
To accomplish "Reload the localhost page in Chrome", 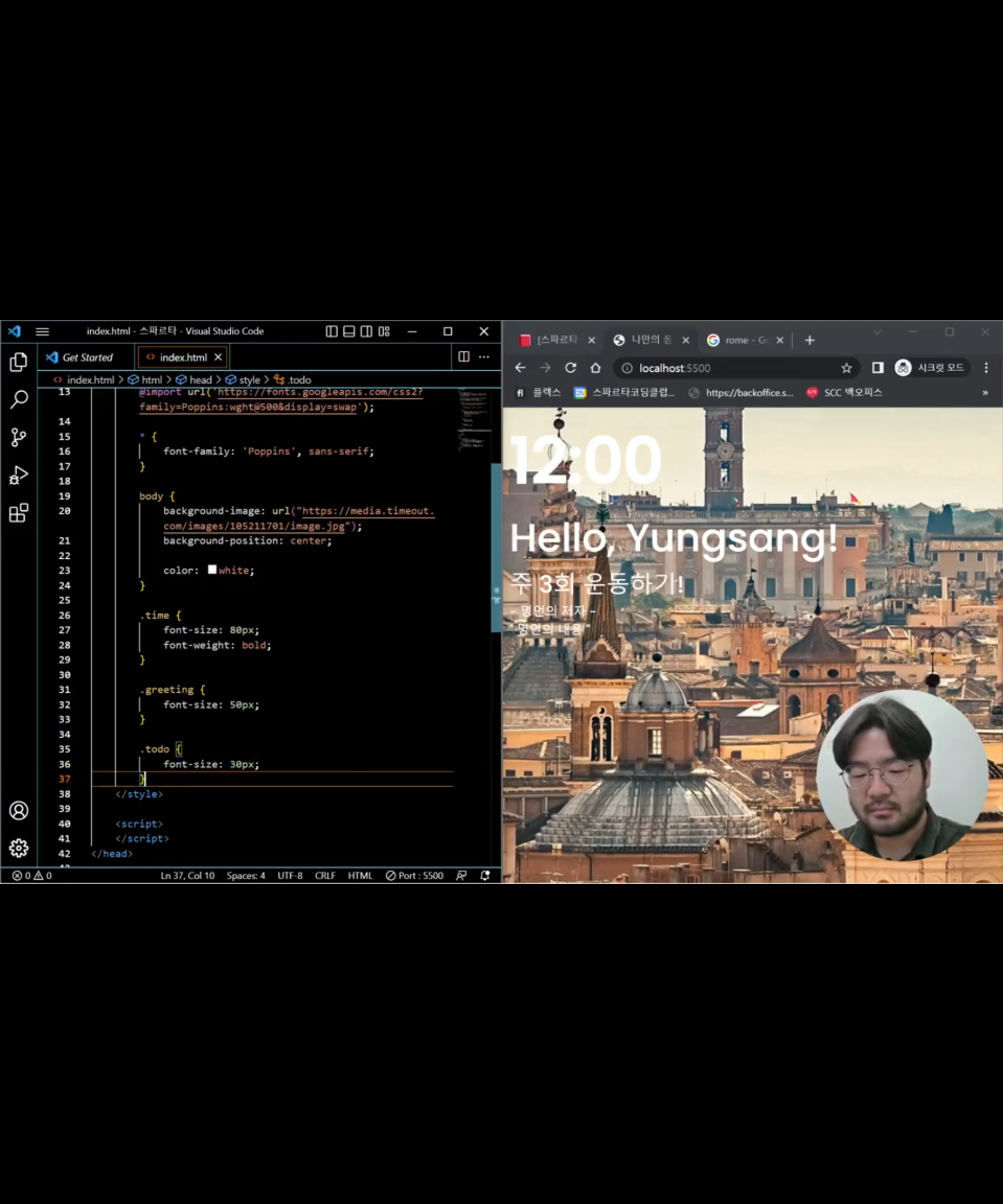I will 571,367.
